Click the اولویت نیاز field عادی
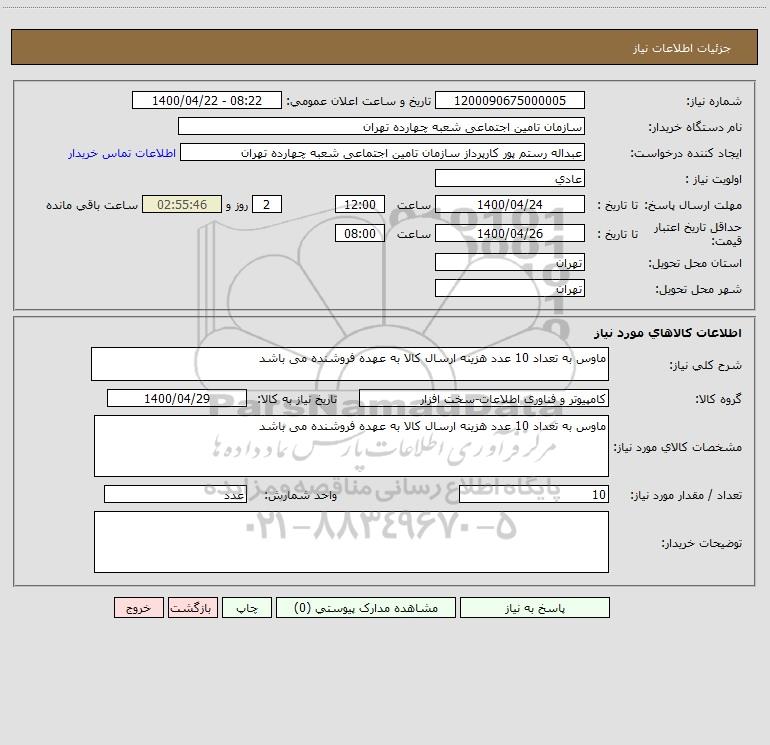 click(510, 178)
